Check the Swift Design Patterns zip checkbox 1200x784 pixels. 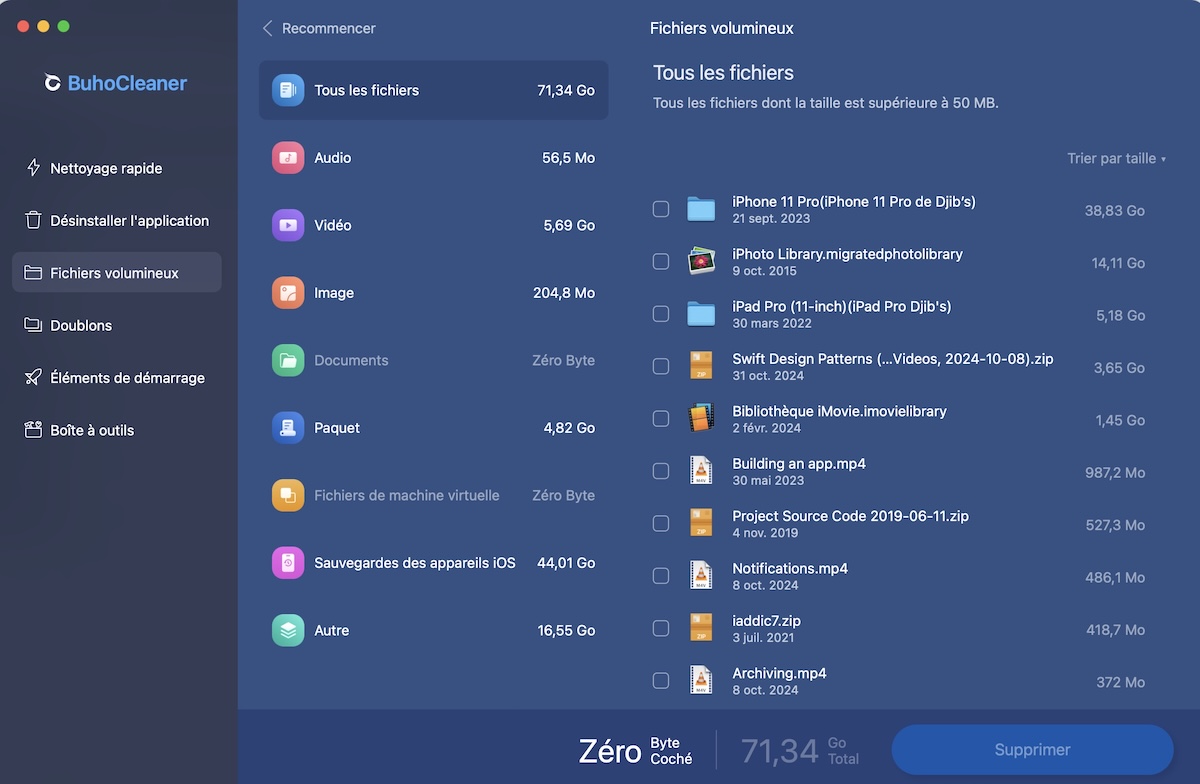pyautogui.click(x=661, y=366)
